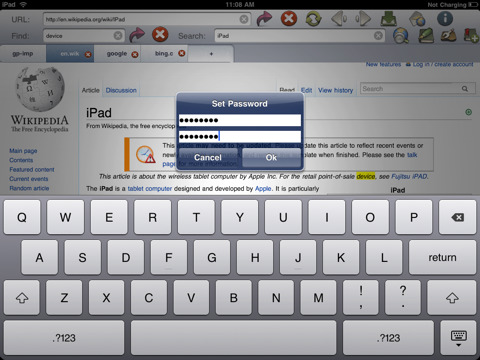Tap the red stop loading icon in URL row

tap(289, 18)
